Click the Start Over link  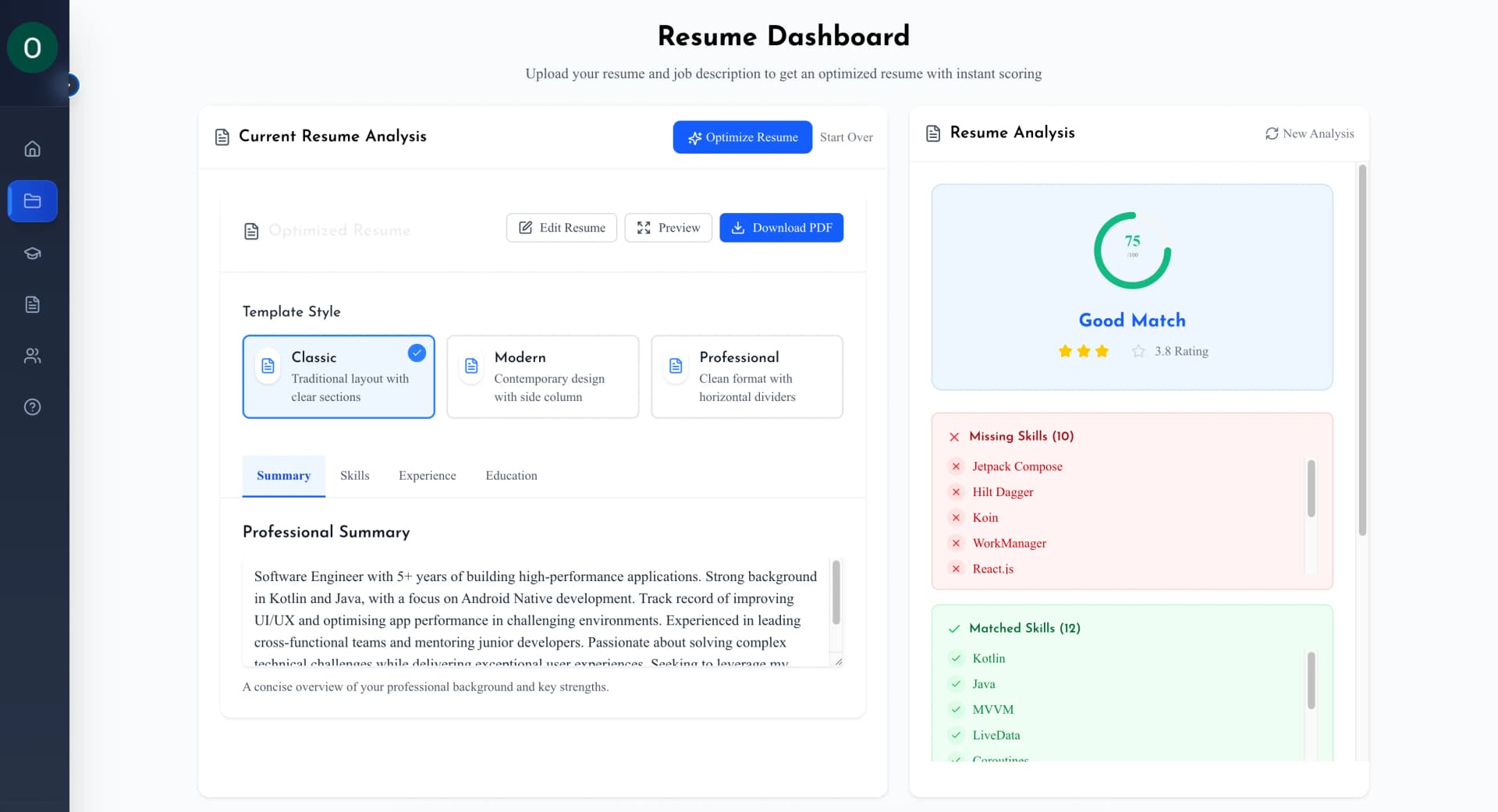coord(846,137)
